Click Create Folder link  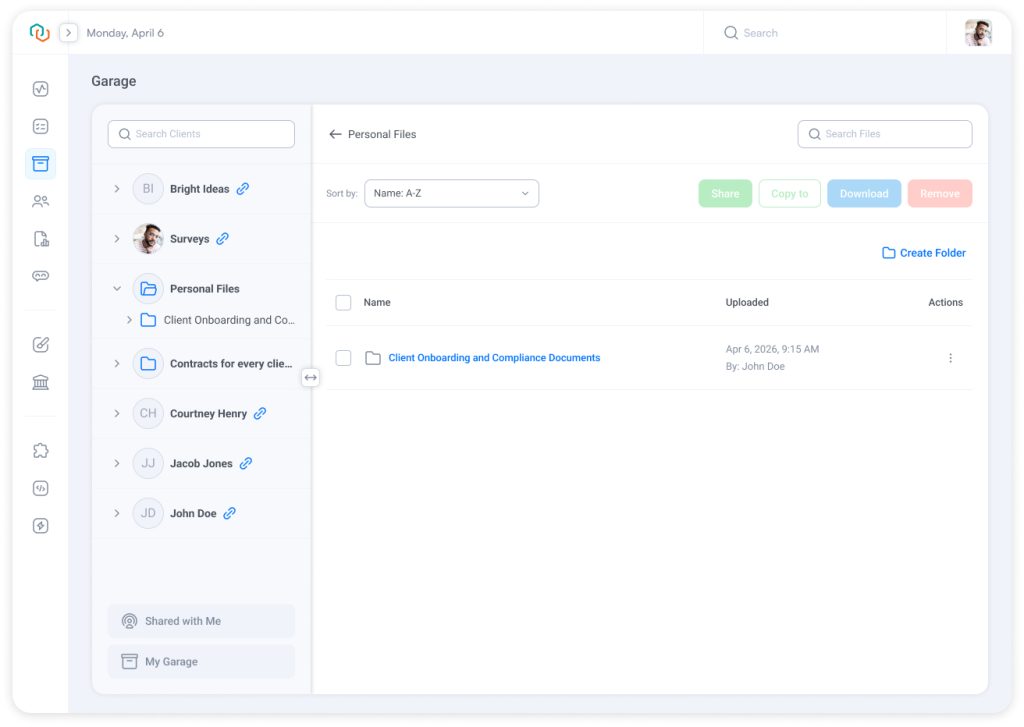924,253
